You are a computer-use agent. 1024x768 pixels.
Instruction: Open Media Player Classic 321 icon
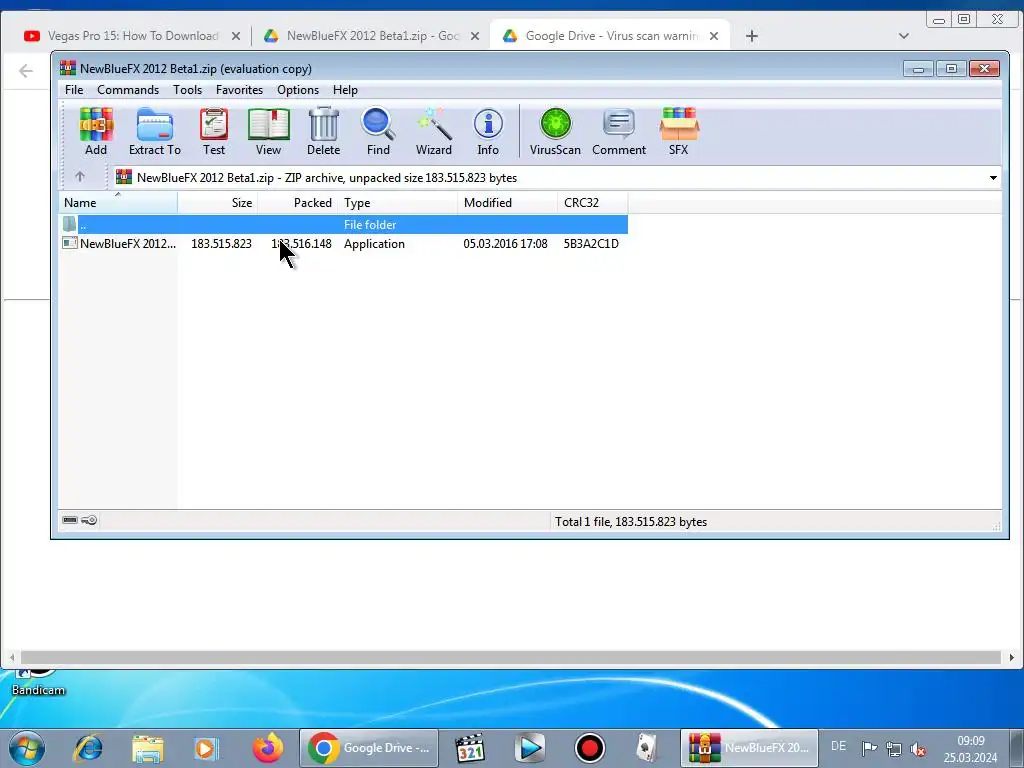coord(470,748)
